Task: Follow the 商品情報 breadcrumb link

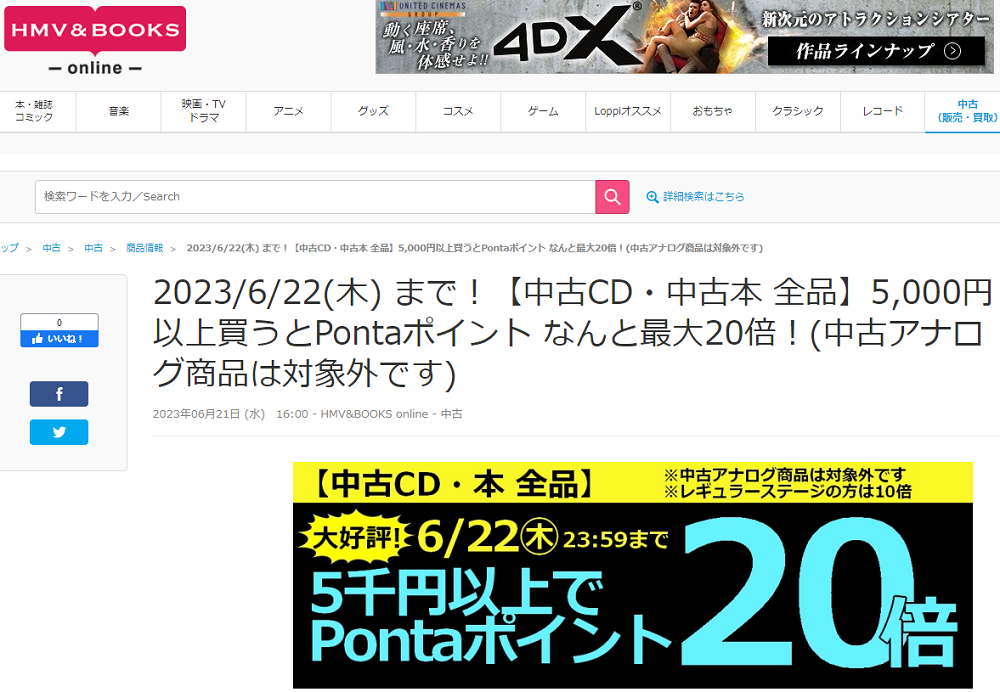Action: pos(145,248)
